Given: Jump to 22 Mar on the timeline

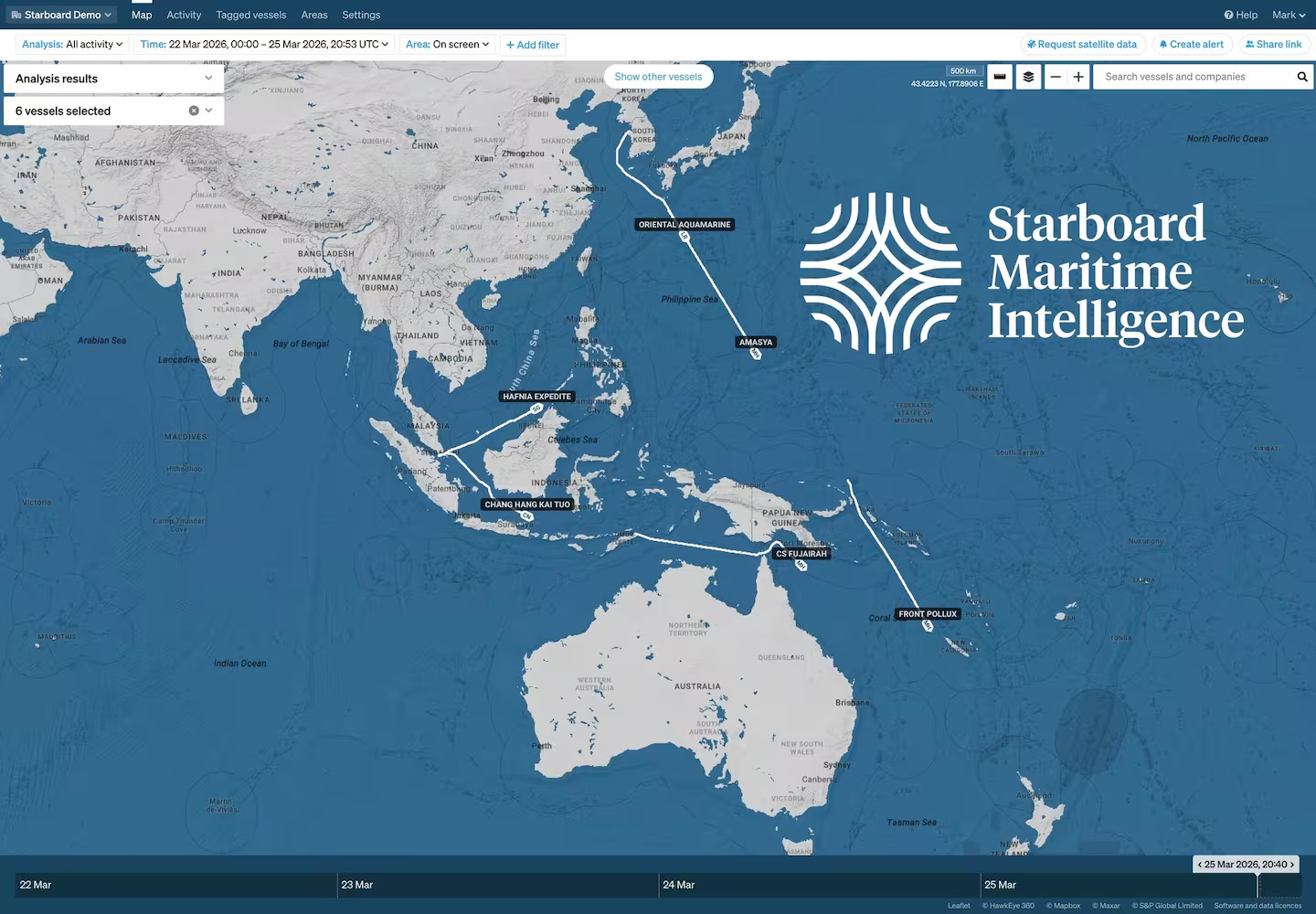Looking at the screenshot, I should pos(36,885).
